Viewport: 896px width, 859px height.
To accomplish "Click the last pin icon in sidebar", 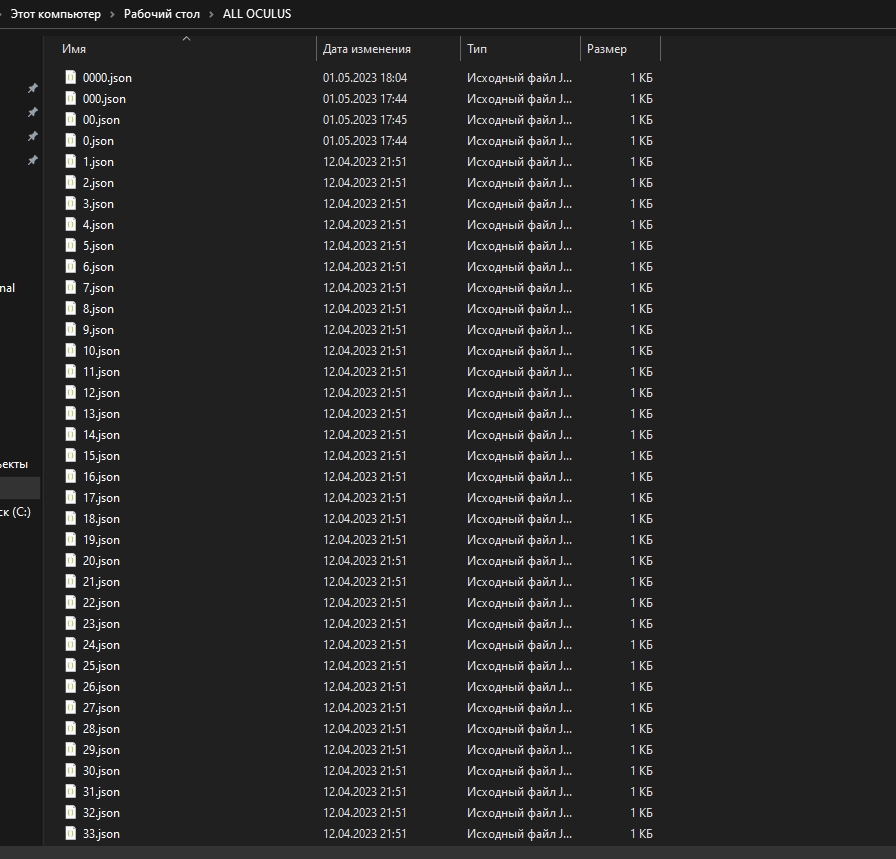I will (x=32, y=160).
